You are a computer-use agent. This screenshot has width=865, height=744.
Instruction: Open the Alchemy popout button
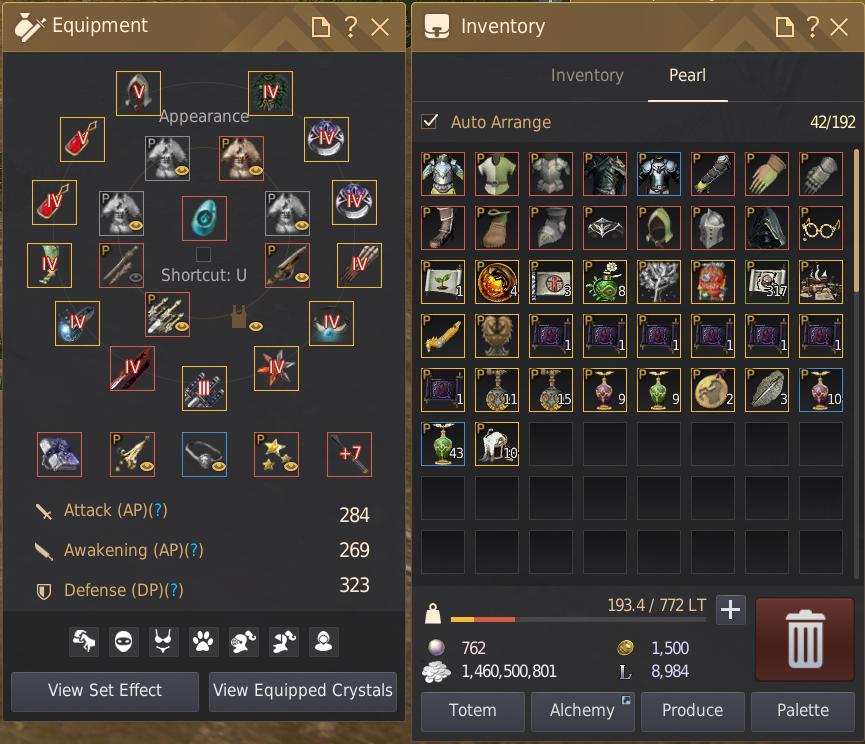pos(626,700)
